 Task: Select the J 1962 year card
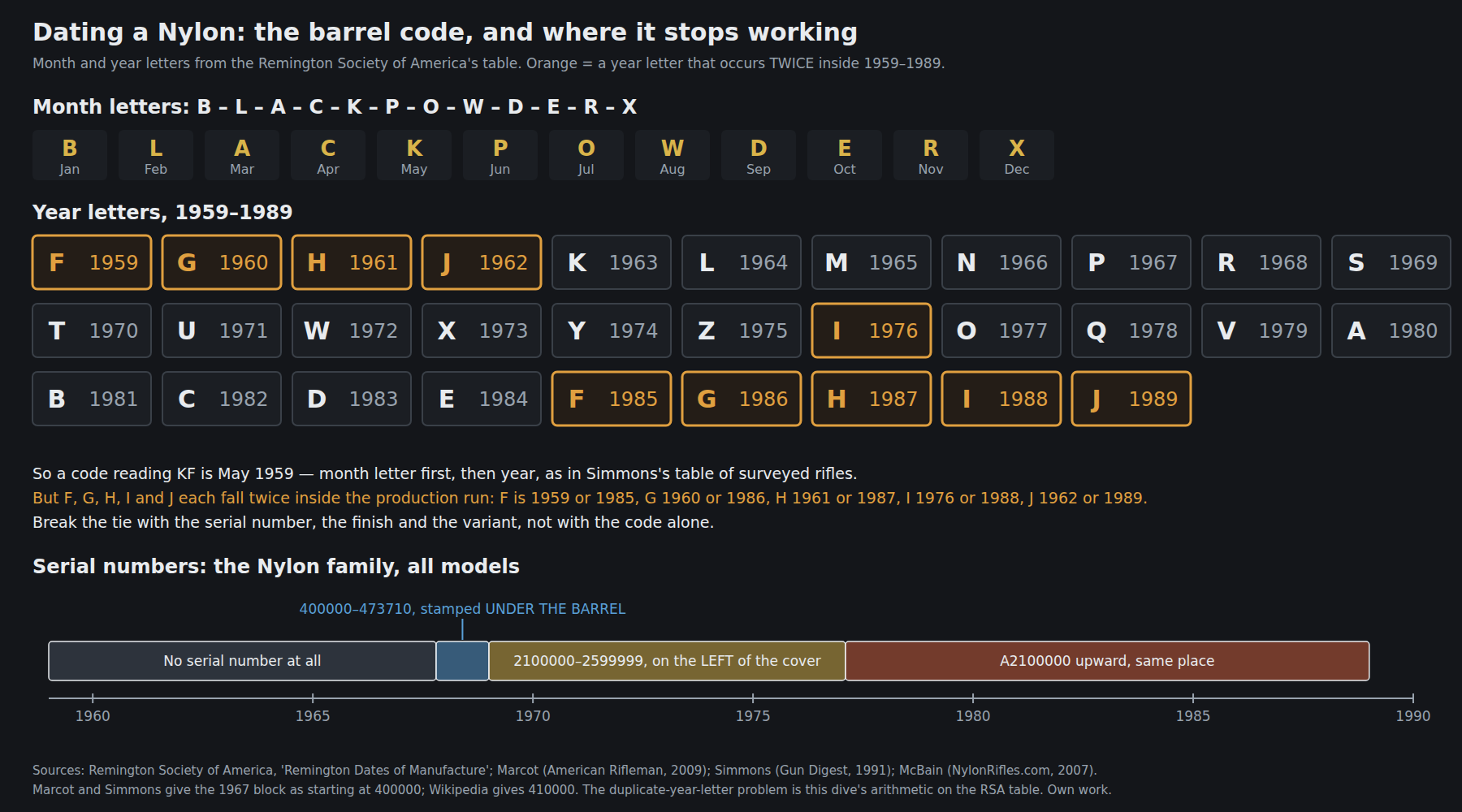coord(482,262)
